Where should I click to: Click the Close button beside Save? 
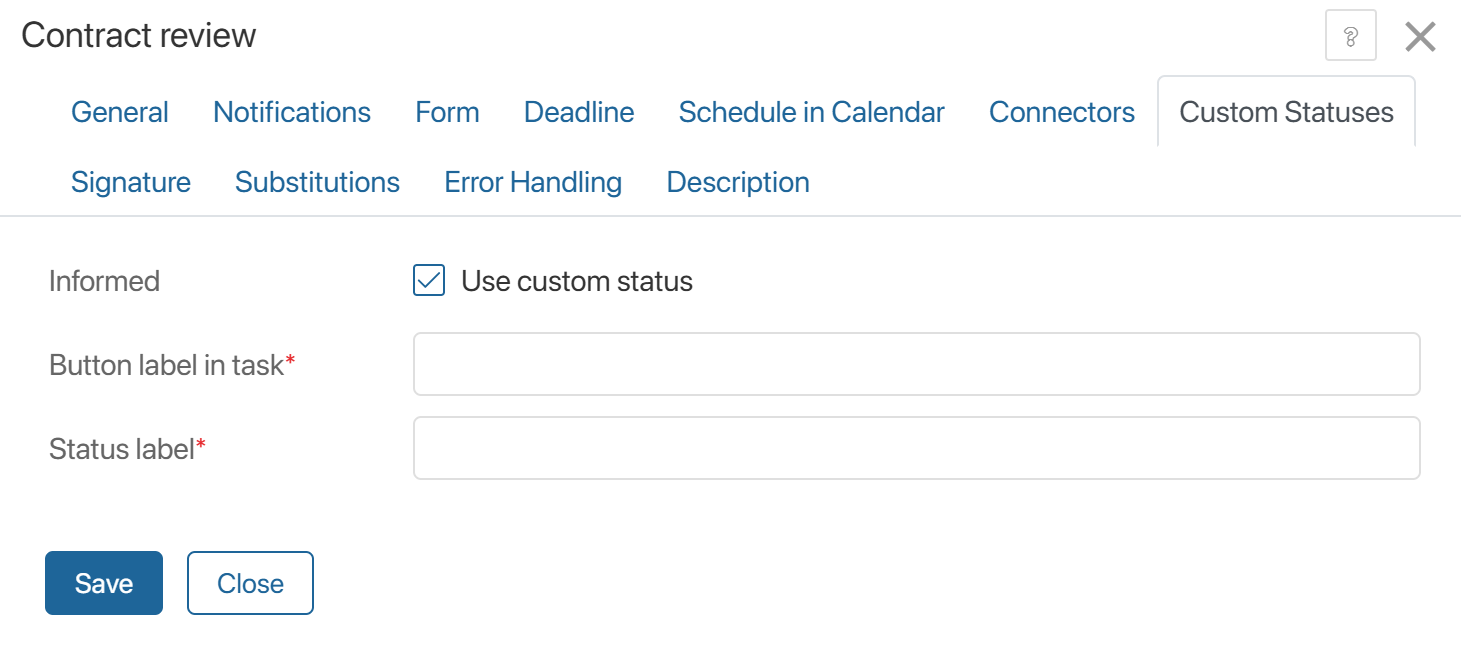[x=250, y=583]
